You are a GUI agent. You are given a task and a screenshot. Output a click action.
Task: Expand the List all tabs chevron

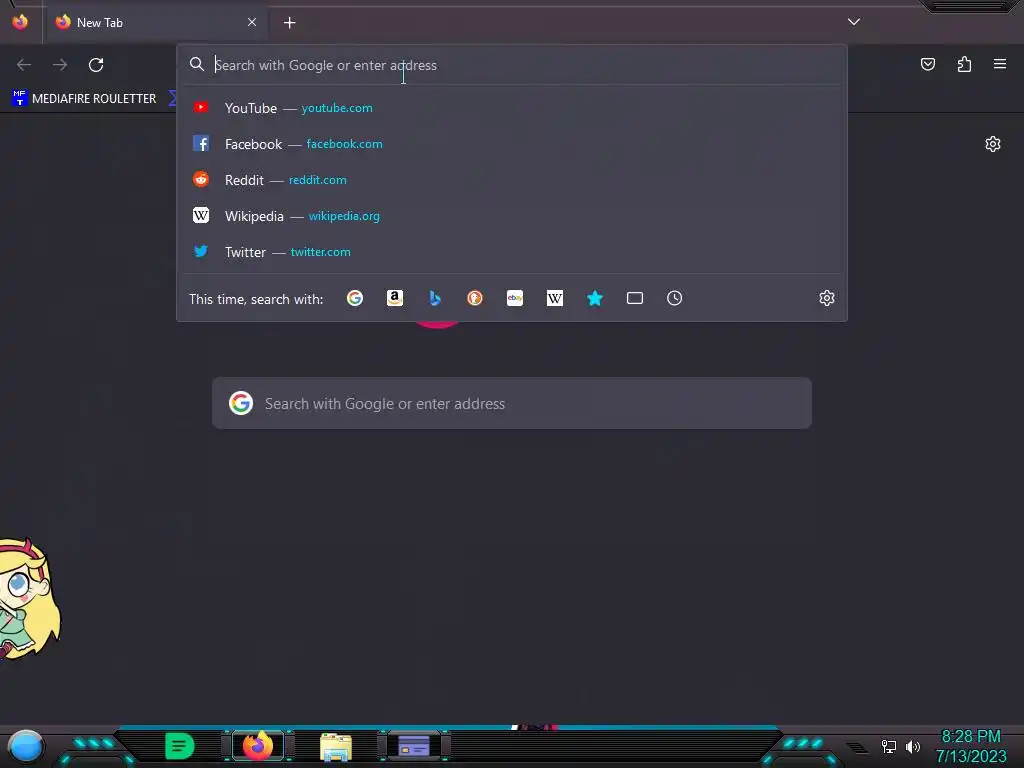(854, 22)
